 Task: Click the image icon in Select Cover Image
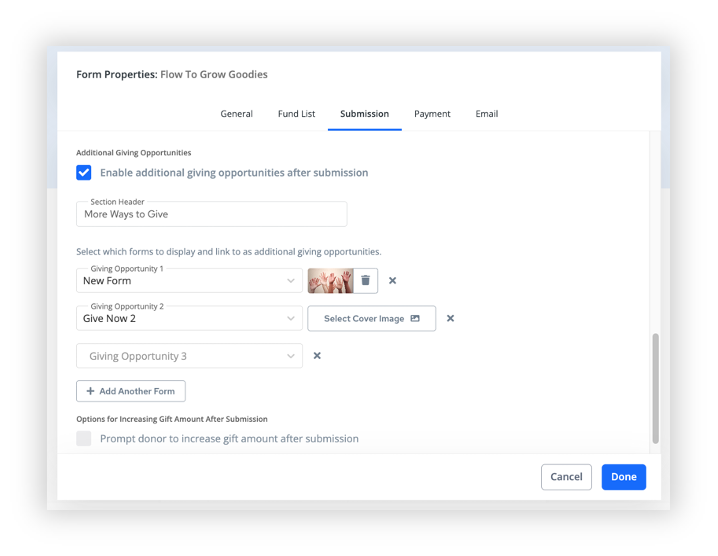(x=415, y=319)
